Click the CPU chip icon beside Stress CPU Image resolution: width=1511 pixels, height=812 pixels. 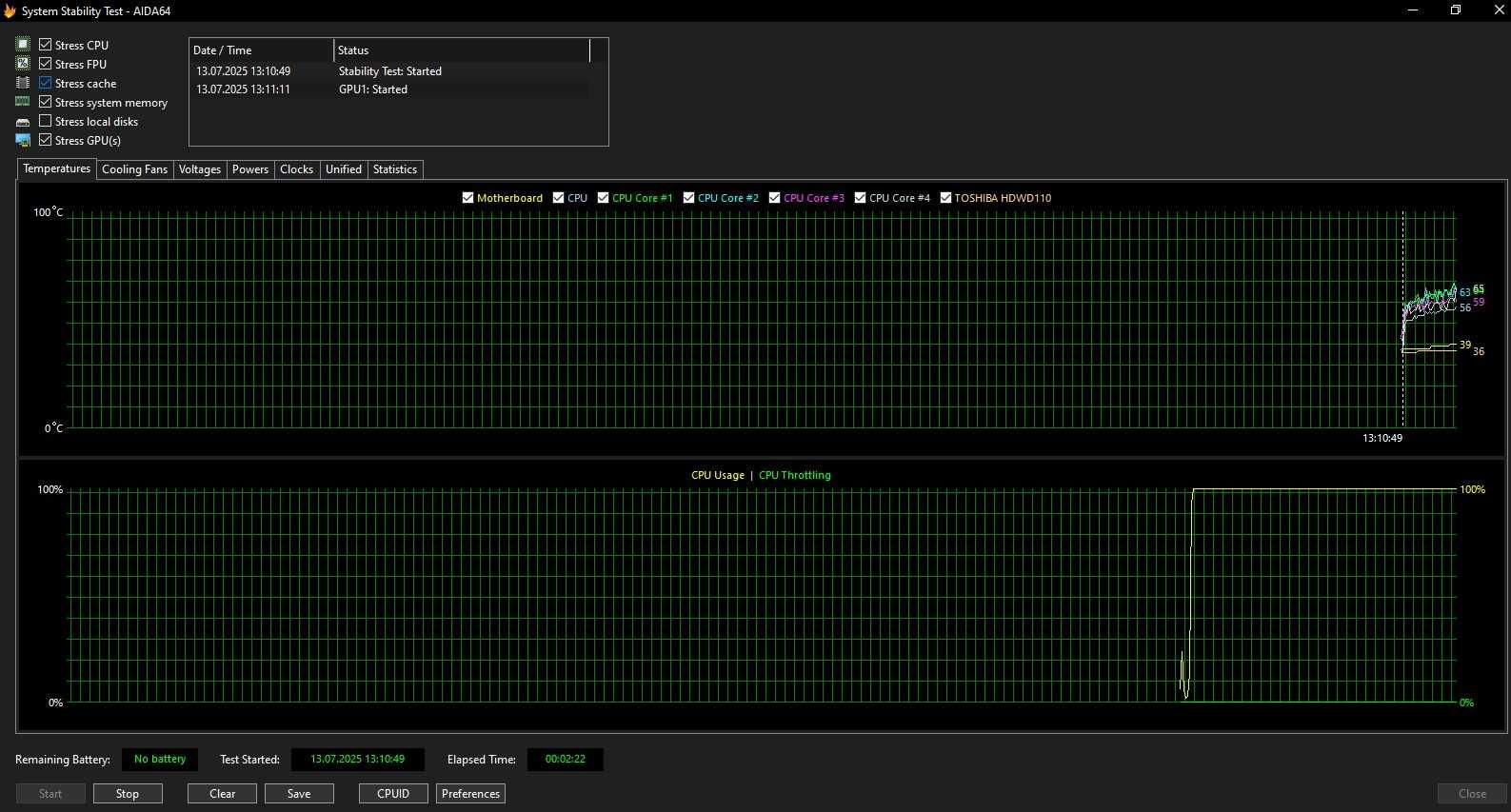pos(23,45)
